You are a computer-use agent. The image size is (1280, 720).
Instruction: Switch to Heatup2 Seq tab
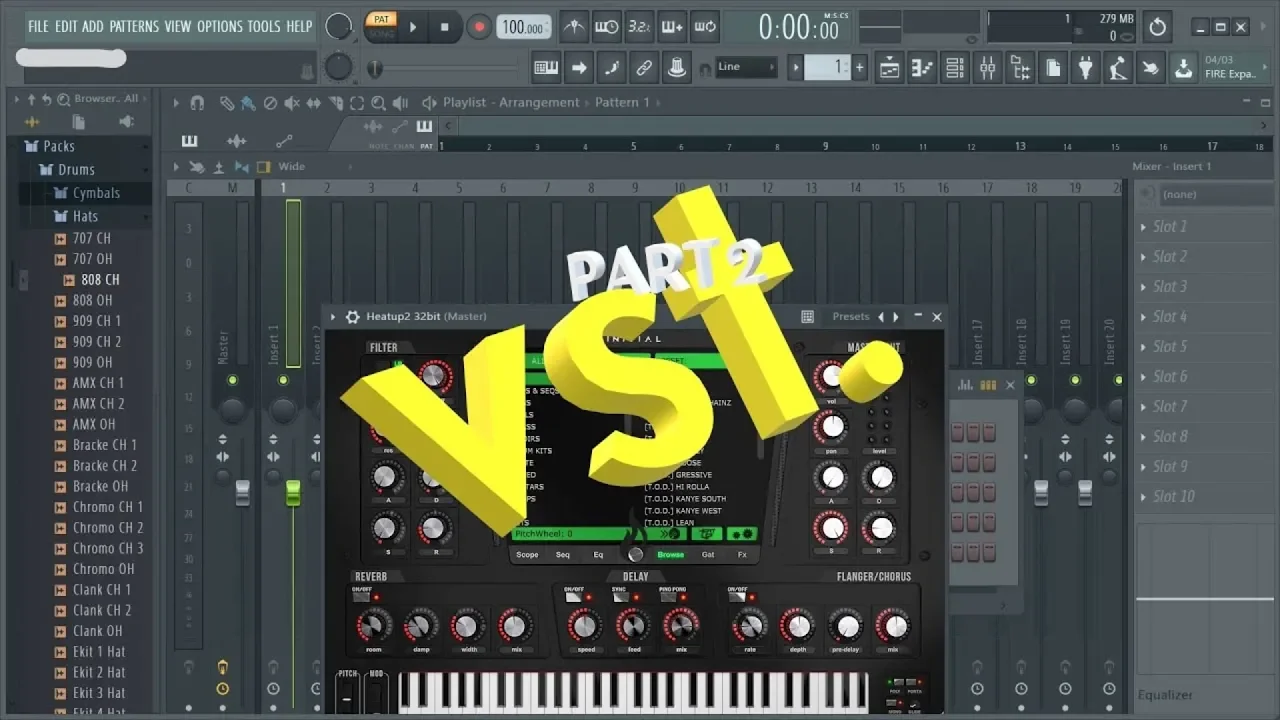563,555
